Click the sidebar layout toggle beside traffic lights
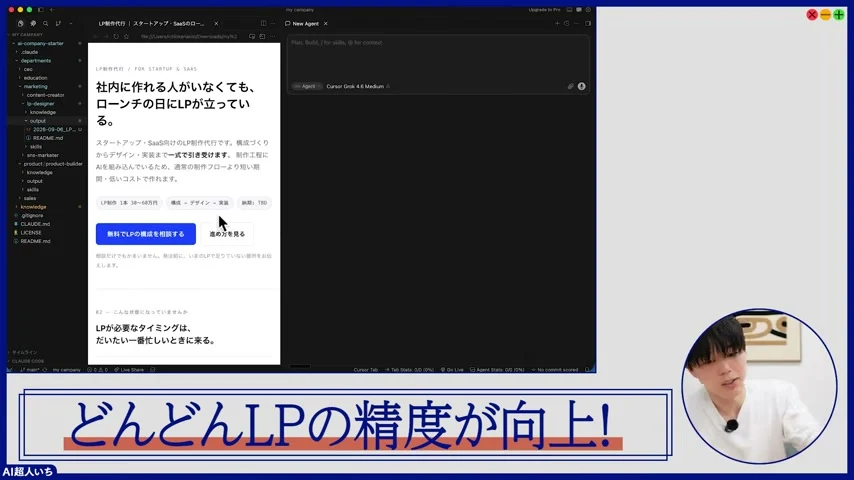854x480 pixels. 41,10
